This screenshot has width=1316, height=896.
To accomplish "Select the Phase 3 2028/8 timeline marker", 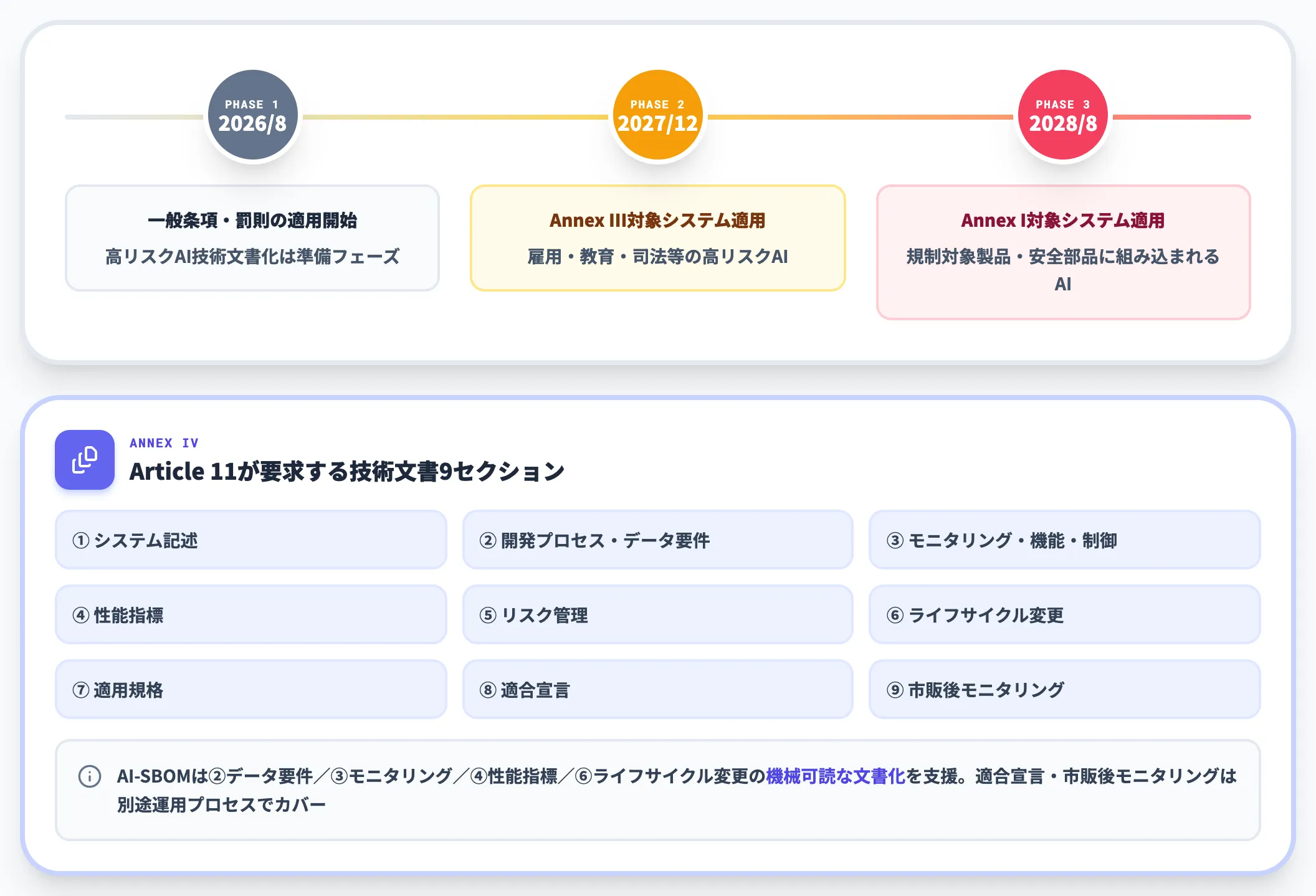I will pos(1063,115).
